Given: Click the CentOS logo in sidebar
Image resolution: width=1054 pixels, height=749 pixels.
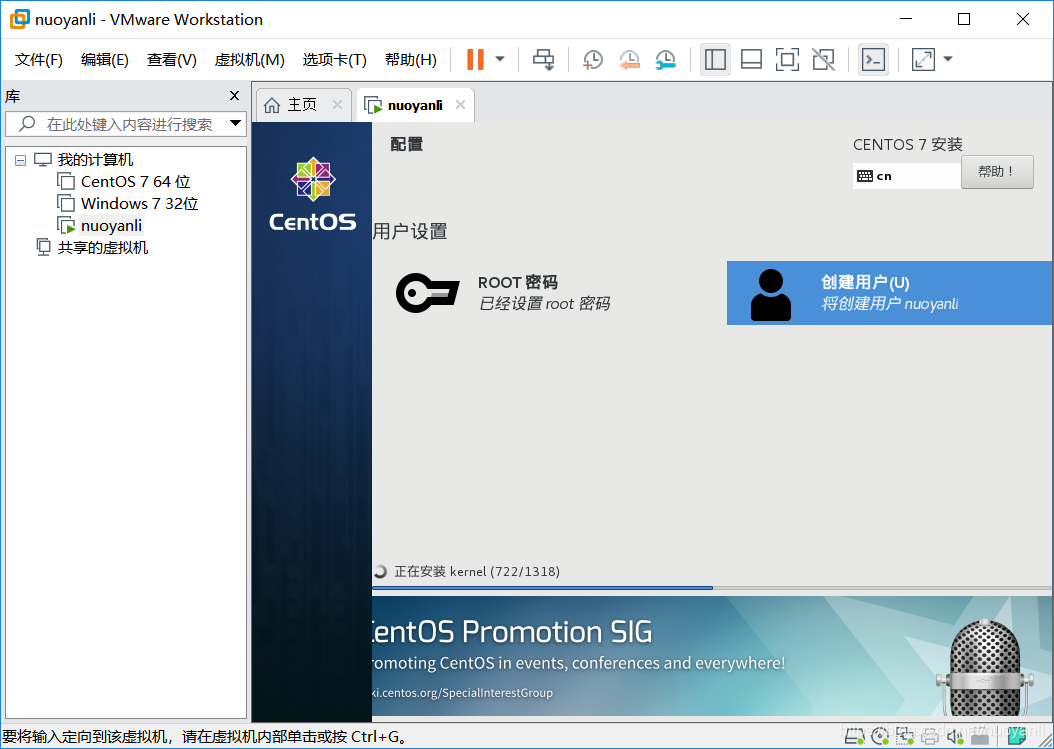Looking at the screenshot, I should [313, 194].
